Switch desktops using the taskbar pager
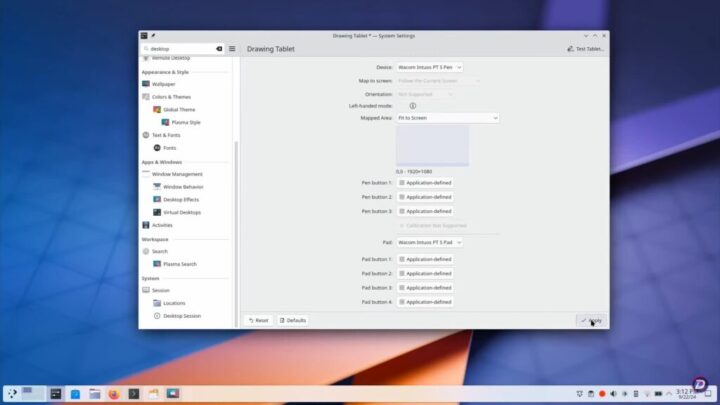This screenshot has width=720, height=405. pyautogui.click(x=33, y=394)
